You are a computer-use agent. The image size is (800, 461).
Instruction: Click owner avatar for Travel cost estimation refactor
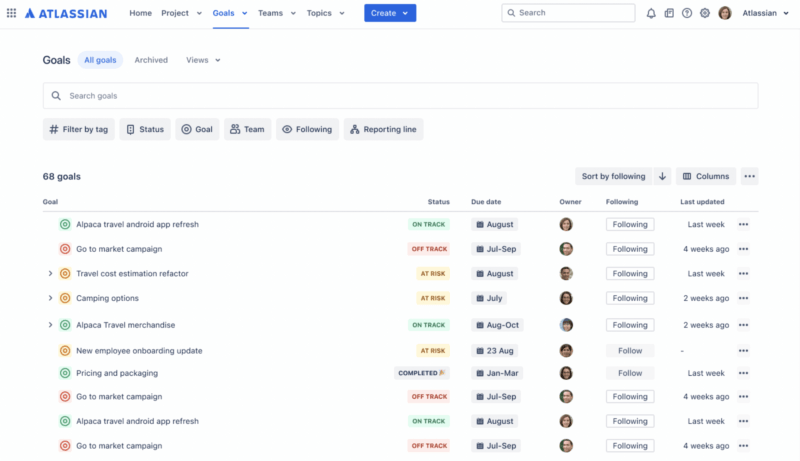pyautogui.click(x=566, y=274)
